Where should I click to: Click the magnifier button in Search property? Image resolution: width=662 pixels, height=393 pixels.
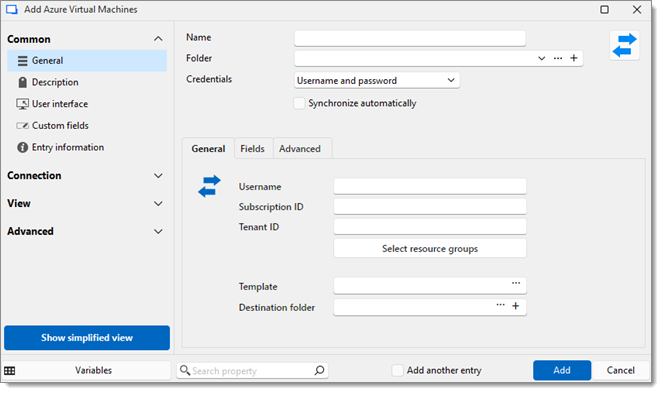coord(320,371)
